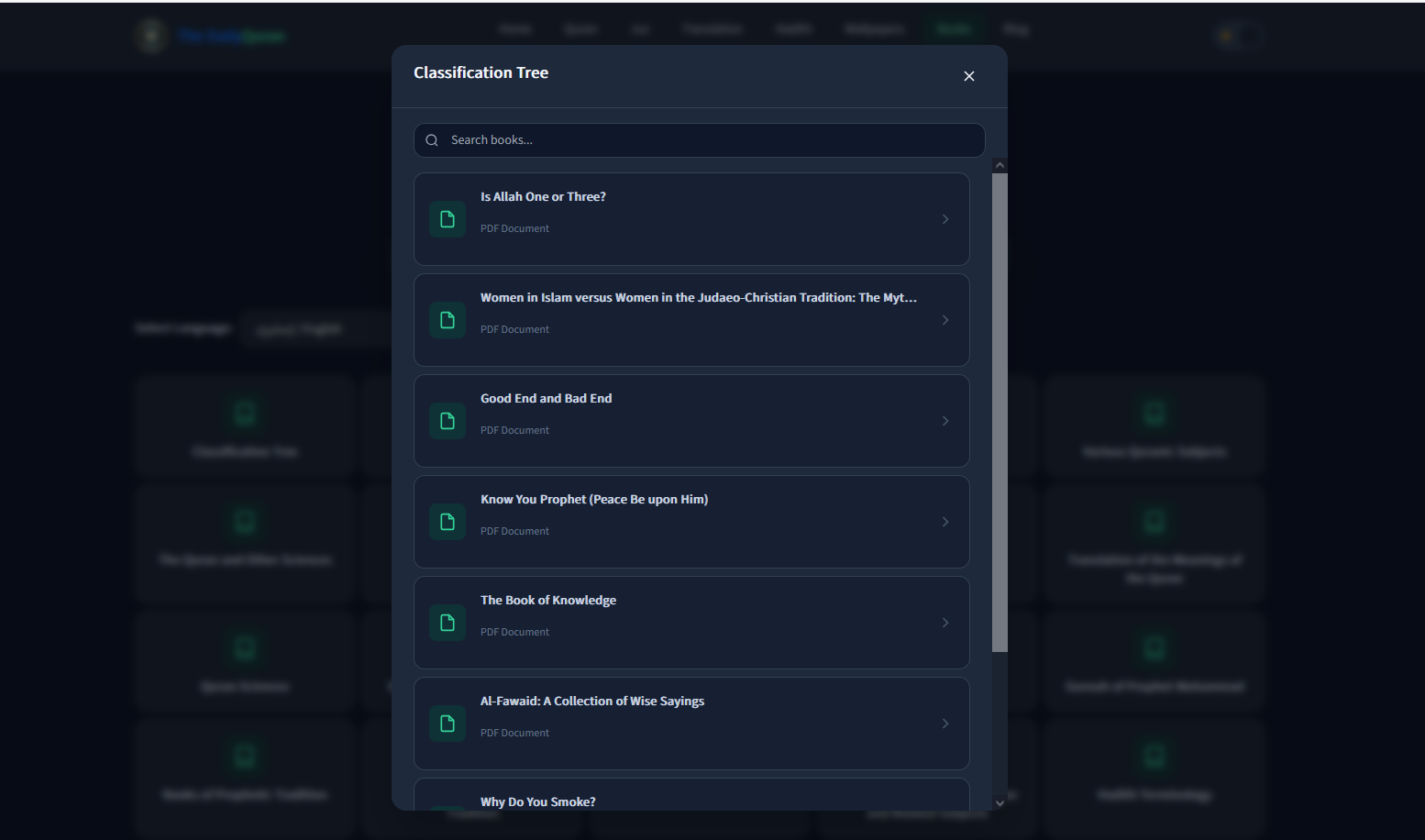Image resolution: width=1425 pixels, height=840 pixels.
Task: Click PDF icon for The Book of Knowledge
Action: coord(447,623)
